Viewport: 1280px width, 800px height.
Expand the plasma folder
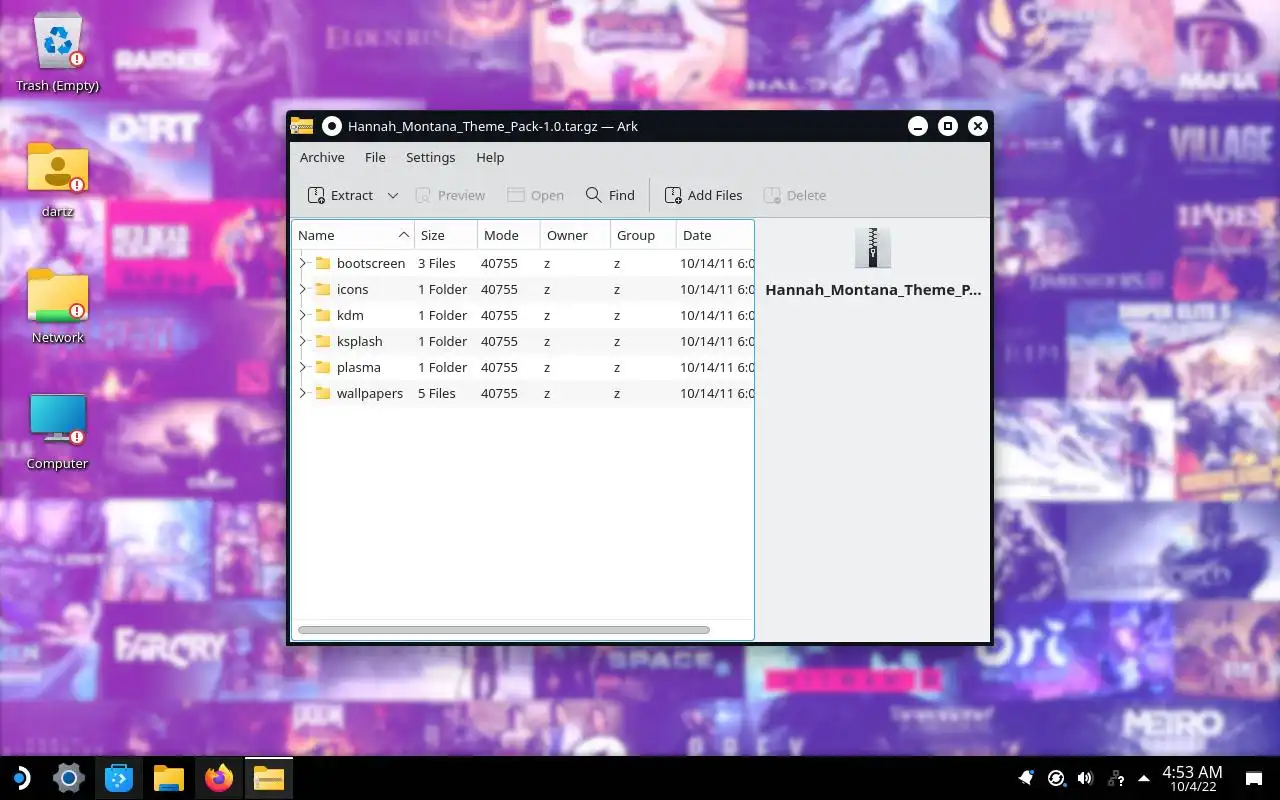point(302,367)
